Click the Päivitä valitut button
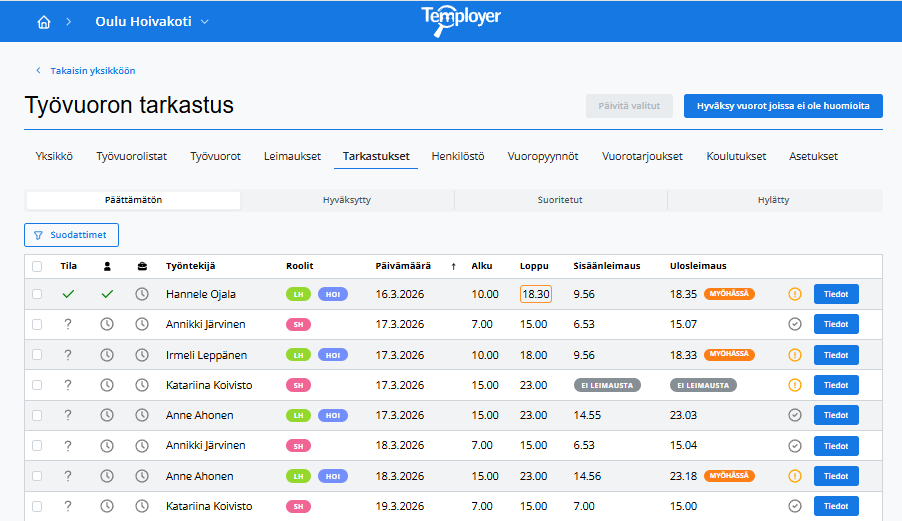 (629, 106)
